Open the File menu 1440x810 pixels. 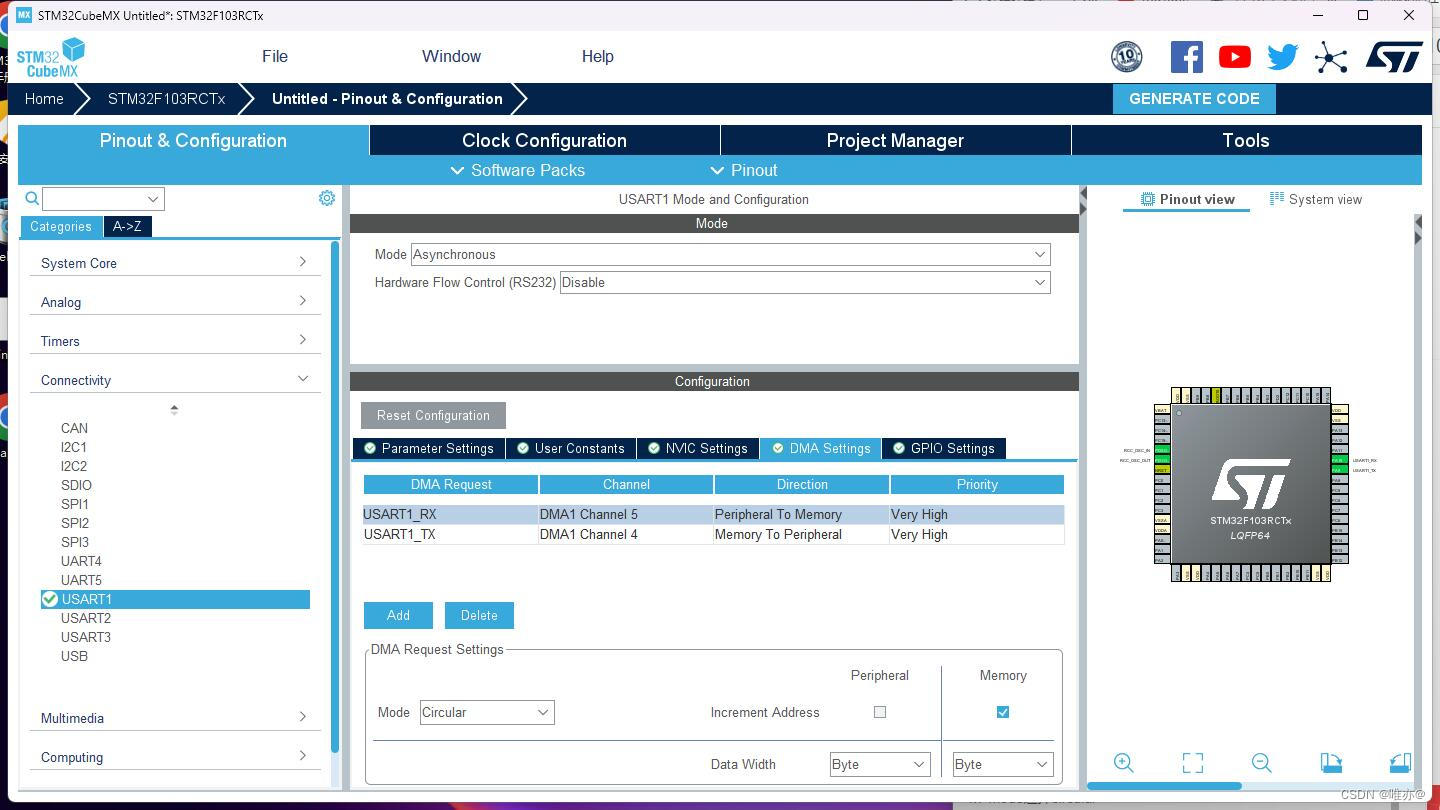click(x=275, y=56)
